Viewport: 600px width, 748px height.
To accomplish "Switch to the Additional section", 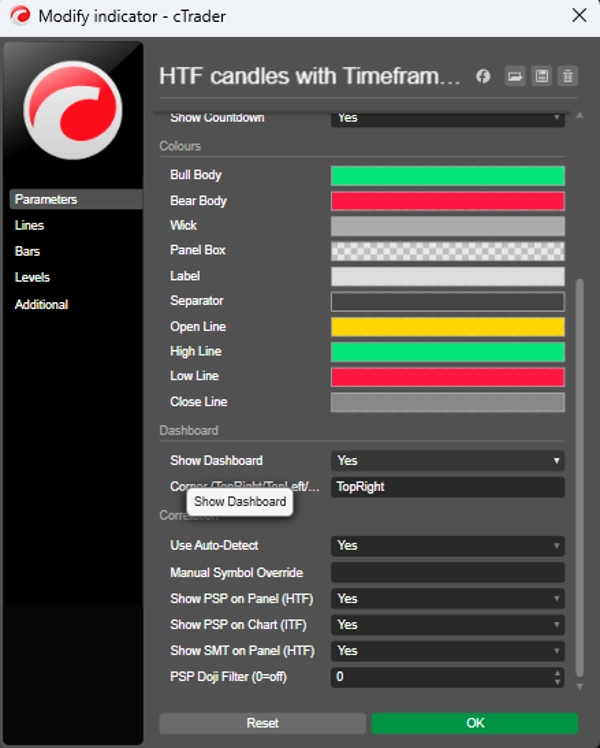I will [41, 304].
